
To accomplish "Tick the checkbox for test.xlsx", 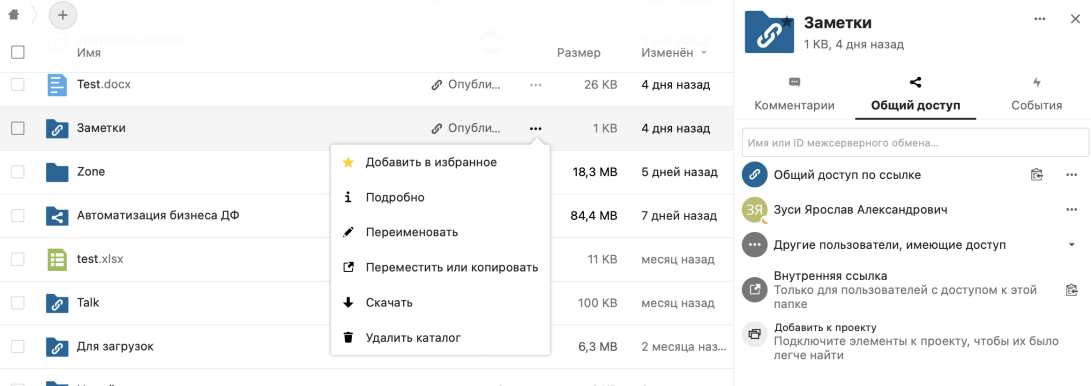I will [18, 259].
